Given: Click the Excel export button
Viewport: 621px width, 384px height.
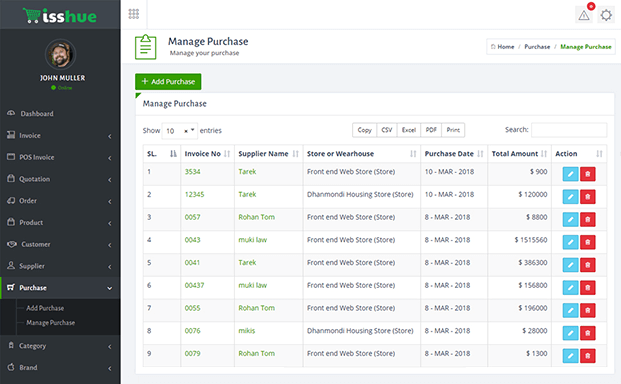Looking at the screenshot, I should pyautogui.click(x=409, y=130).
